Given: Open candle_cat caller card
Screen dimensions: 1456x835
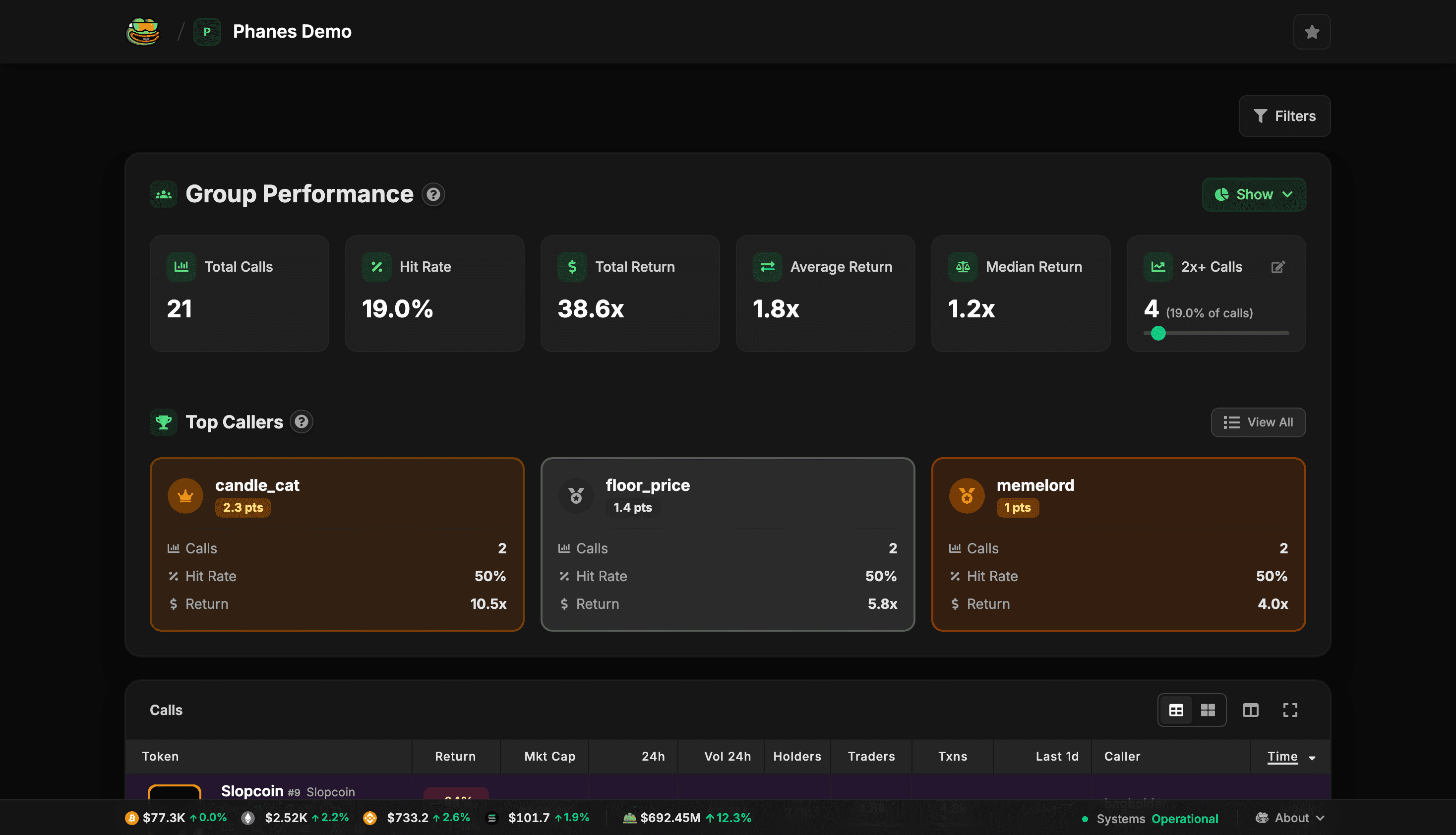Looking at the screenshot, I should point(337,544).
